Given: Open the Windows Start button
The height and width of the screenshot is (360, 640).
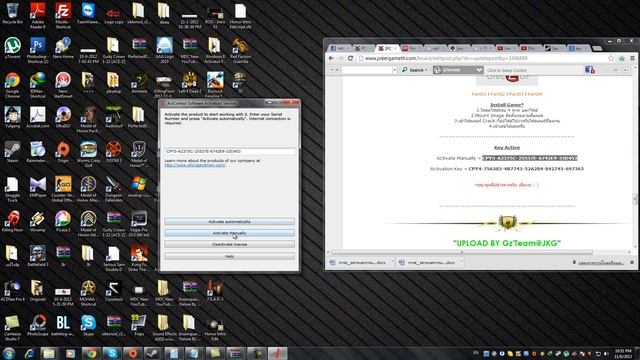Looking at the screenshot, I should 9,353.
